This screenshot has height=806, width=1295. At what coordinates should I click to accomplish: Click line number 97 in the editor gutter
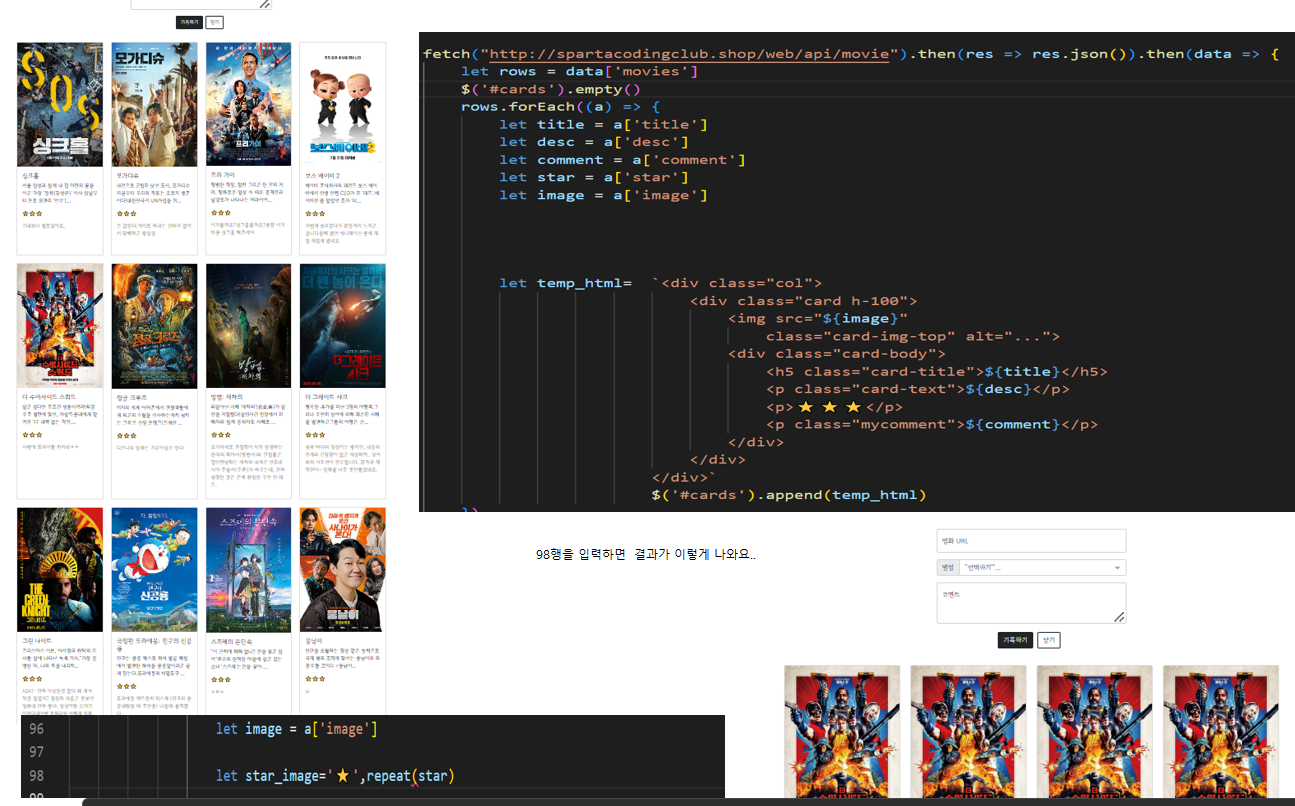coord(36,752)
